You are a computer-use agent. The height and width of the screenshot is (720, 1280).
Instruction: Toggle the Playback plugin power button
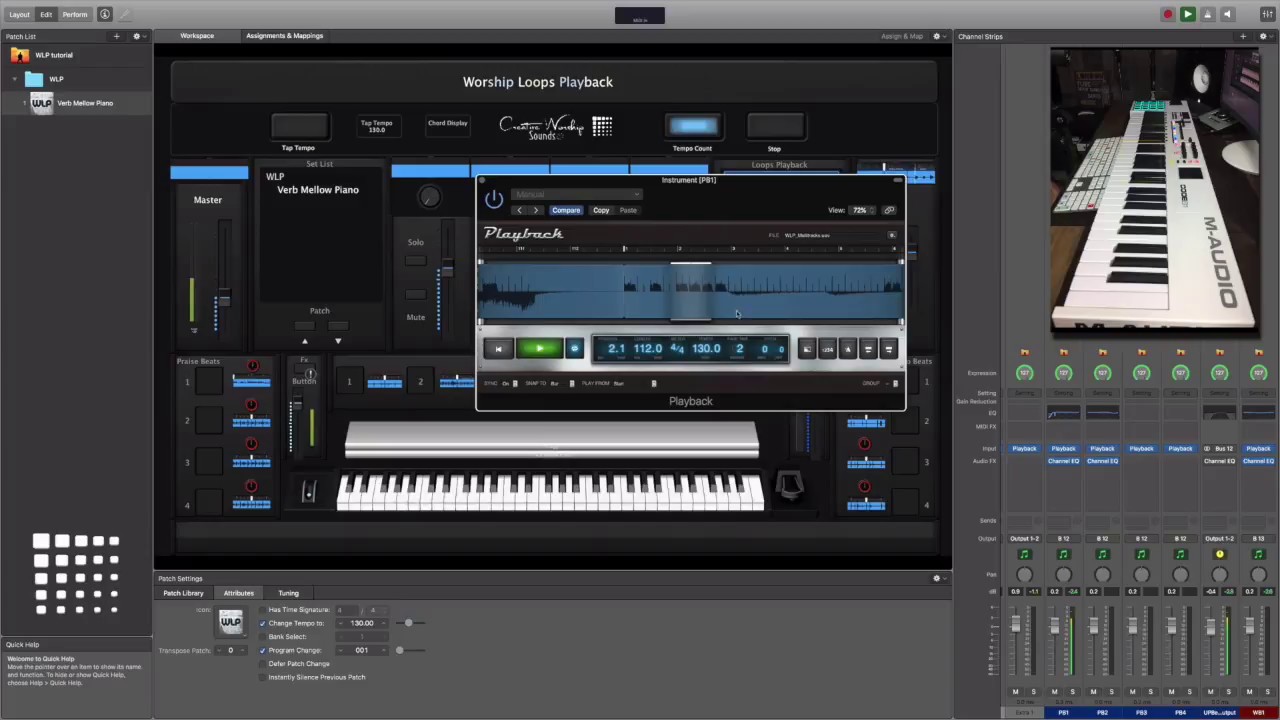coord(494,200)
